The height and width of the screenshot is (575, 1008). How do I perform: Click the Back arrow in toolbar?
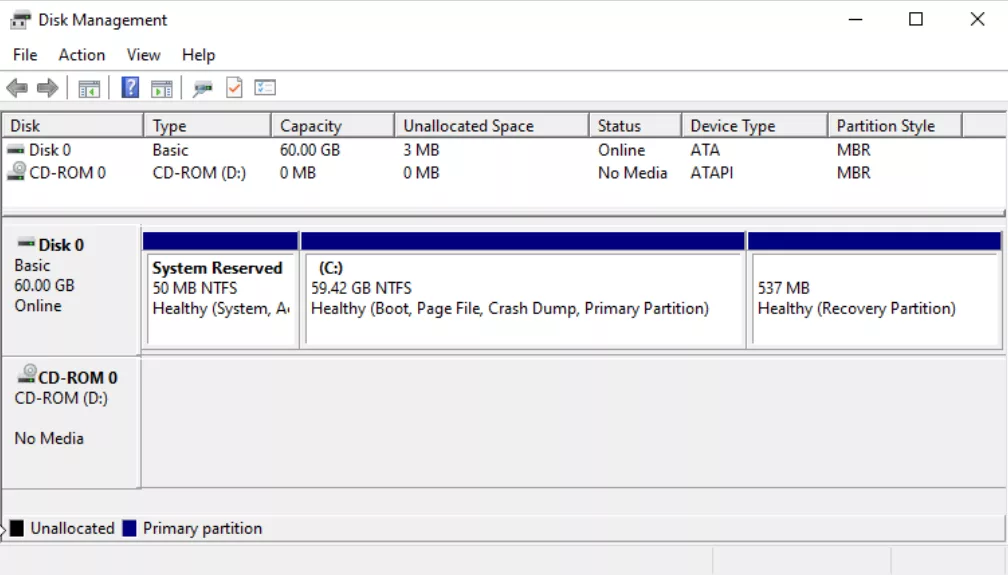[x=17, y=87]
